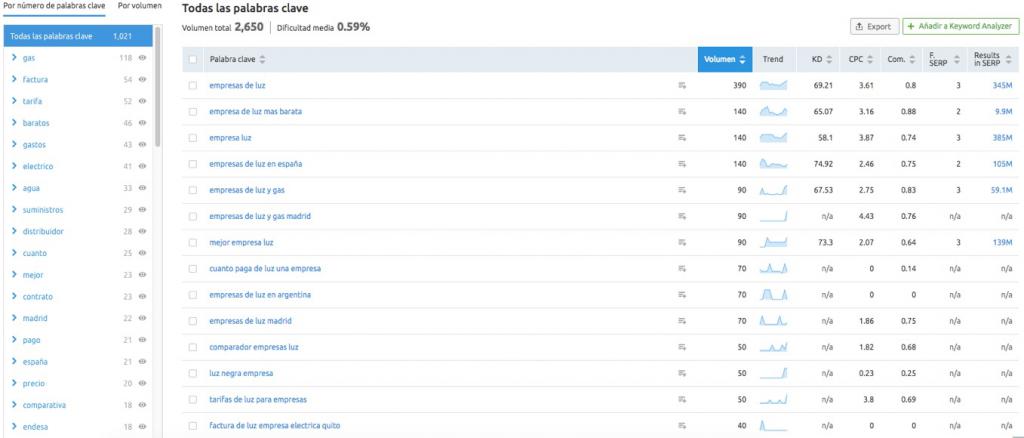Check the box for 'empresas de luz'

coord(193,86)
